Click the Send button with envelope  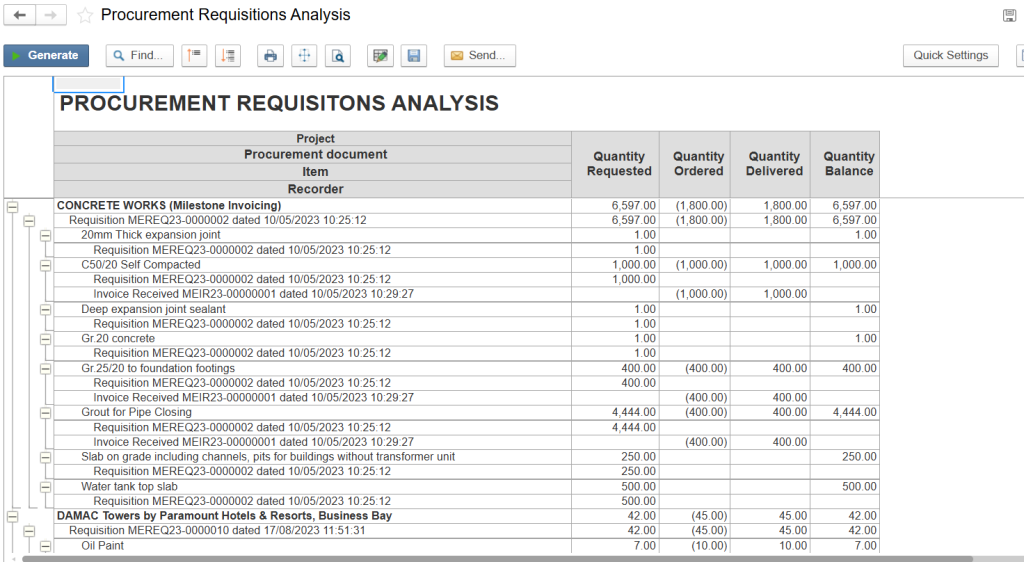click(480, 56)
